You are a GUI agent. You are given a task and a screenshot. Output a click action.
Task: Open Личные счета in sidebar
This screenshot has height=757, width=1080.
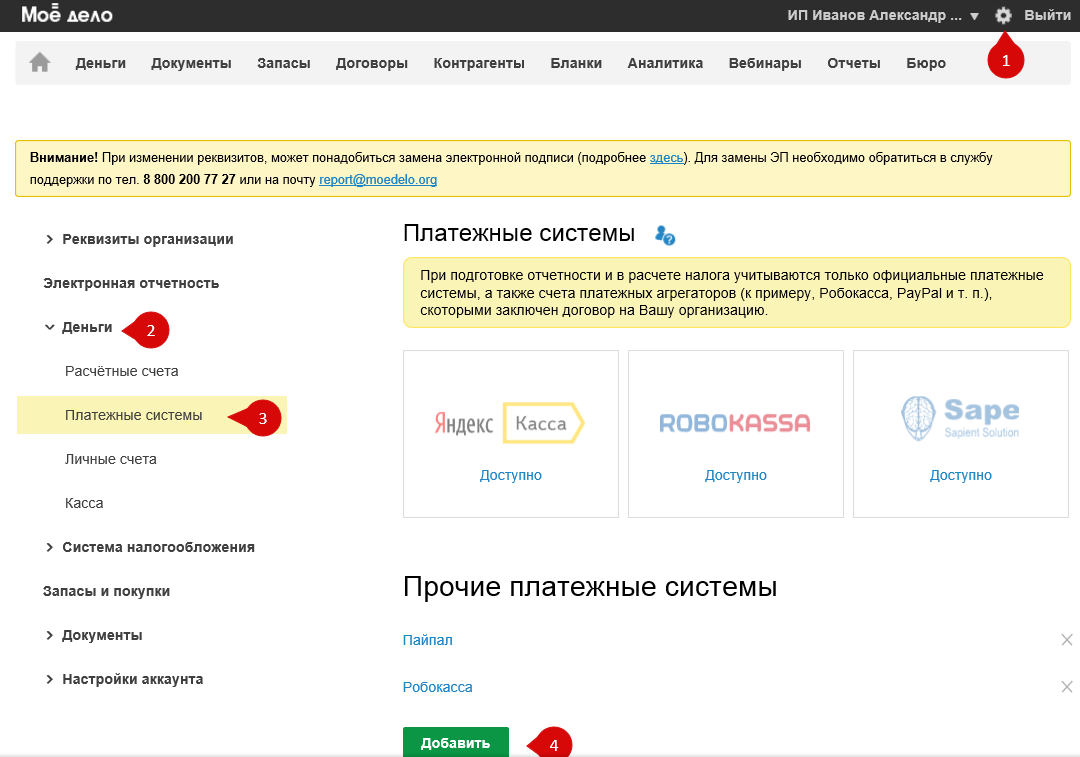[111, 459]
